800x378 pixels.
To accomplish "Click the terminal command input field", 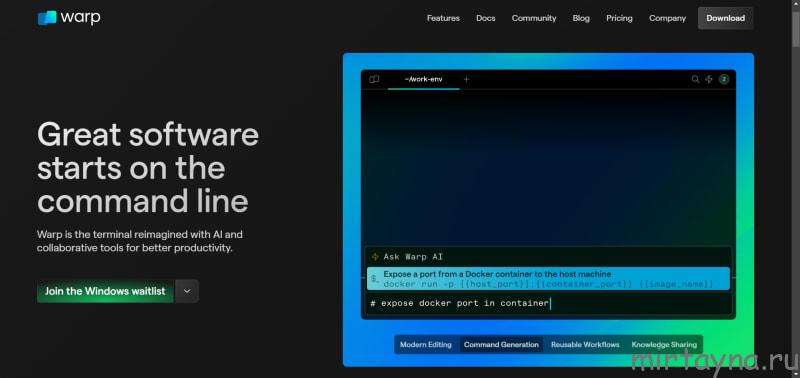I will [548, 304].
